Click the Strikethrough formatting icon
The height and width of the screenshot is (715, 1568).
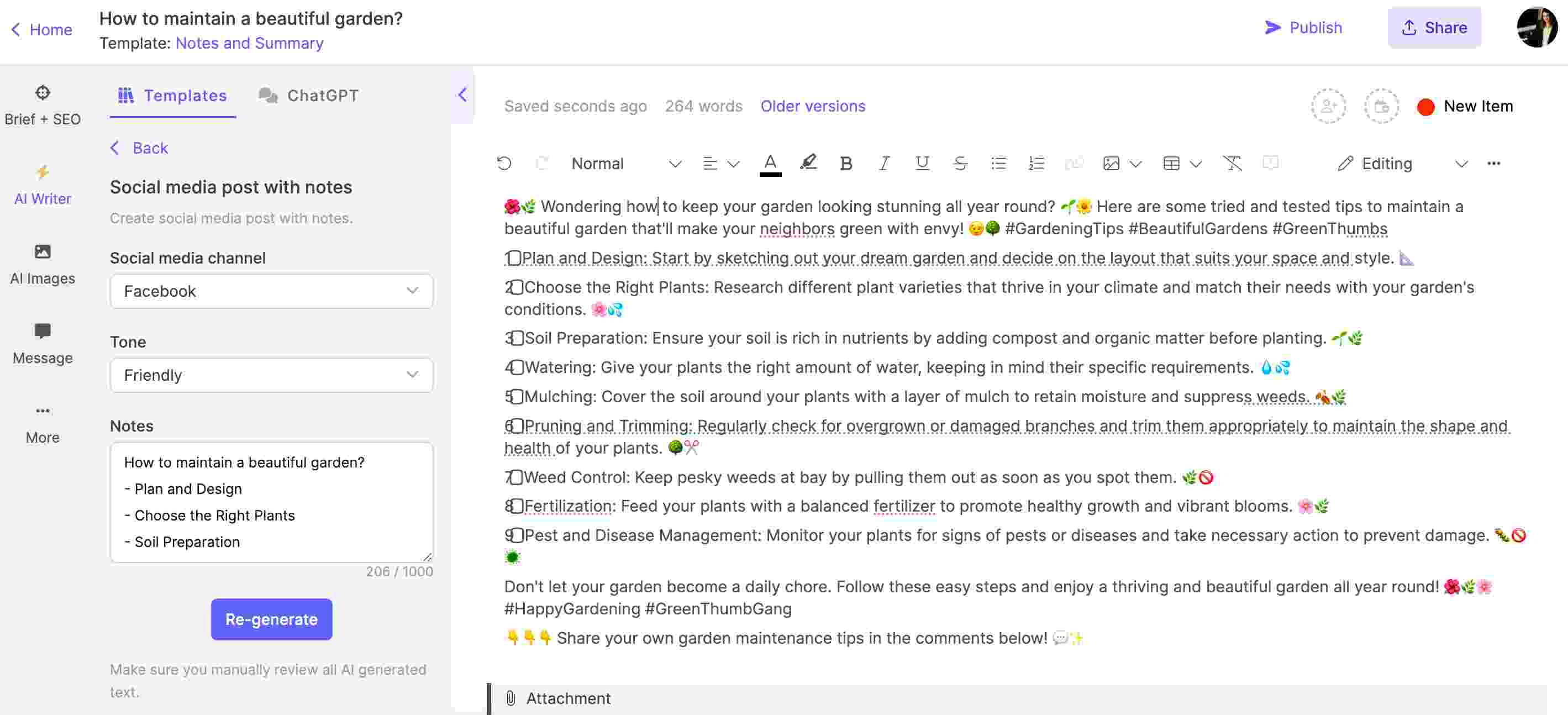pyautogui.click(x=958, y=162)
